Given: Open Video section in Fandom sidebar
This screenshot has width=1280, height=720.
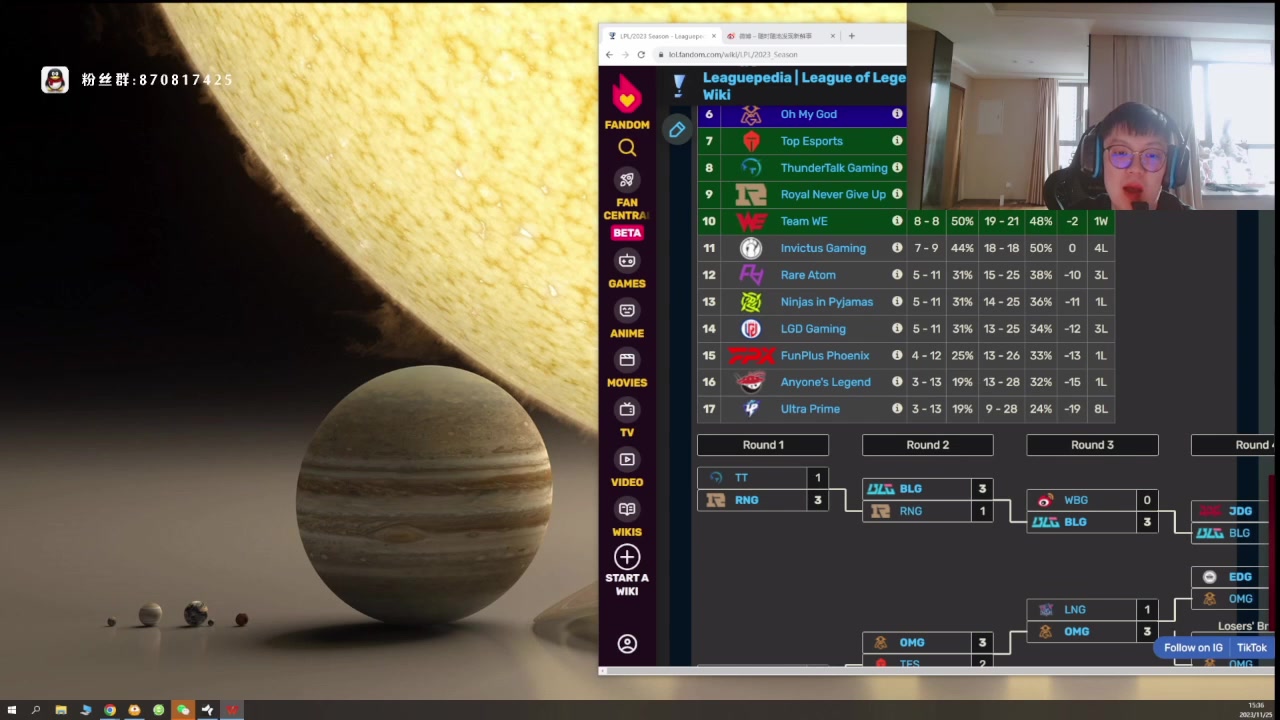Looking at the screenshot, I should (627, 469).
